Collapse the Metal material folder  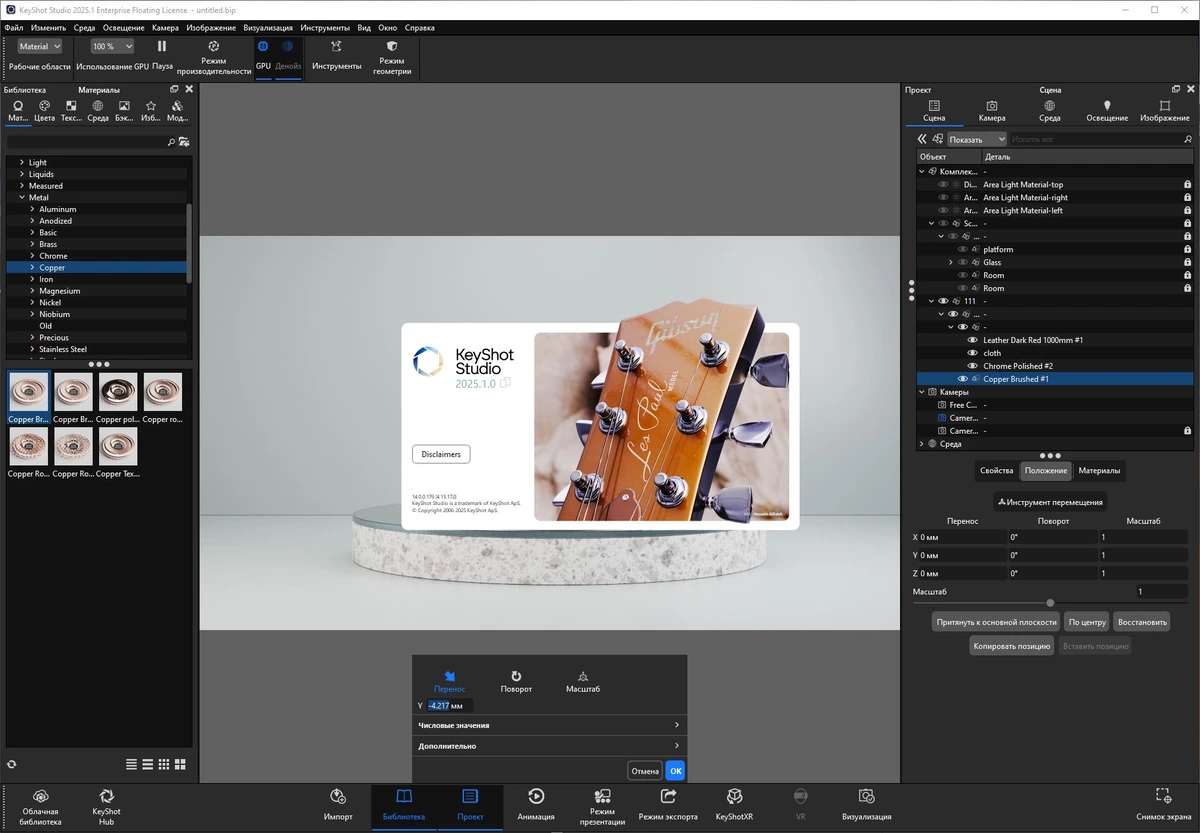coord(22,197)
